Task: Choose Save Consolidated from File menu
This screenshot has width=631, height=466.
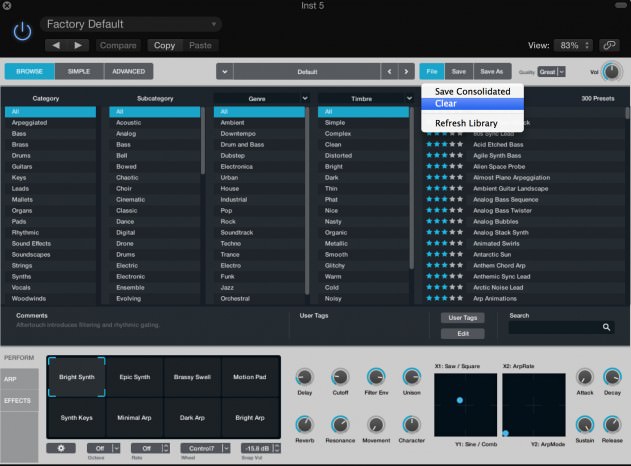Action: pos(472,91)
